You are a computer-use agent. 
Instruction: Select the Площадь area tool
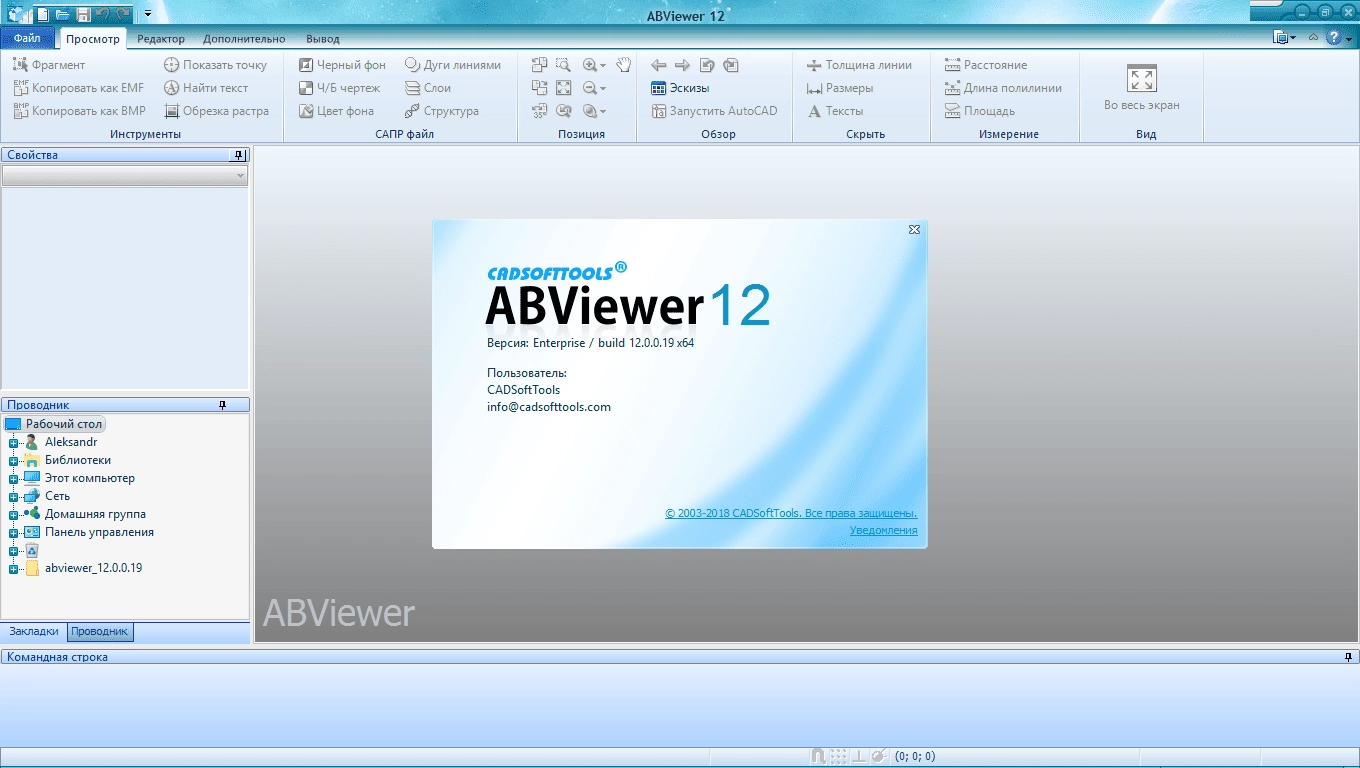pyautogui.click(x=980, y=111)
